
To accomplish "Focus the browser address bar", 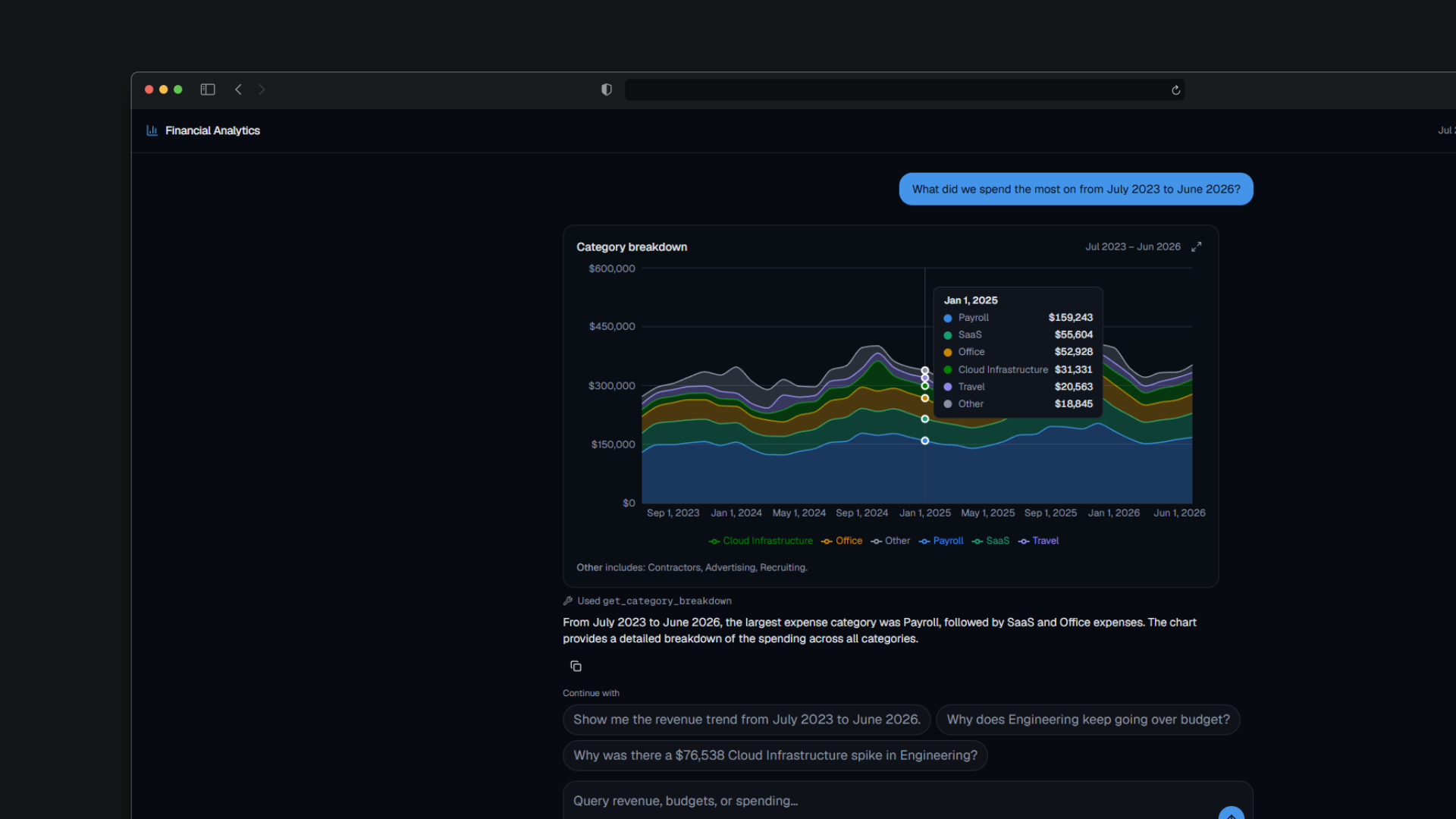I will pyautogui.click(x=905, y=90).
